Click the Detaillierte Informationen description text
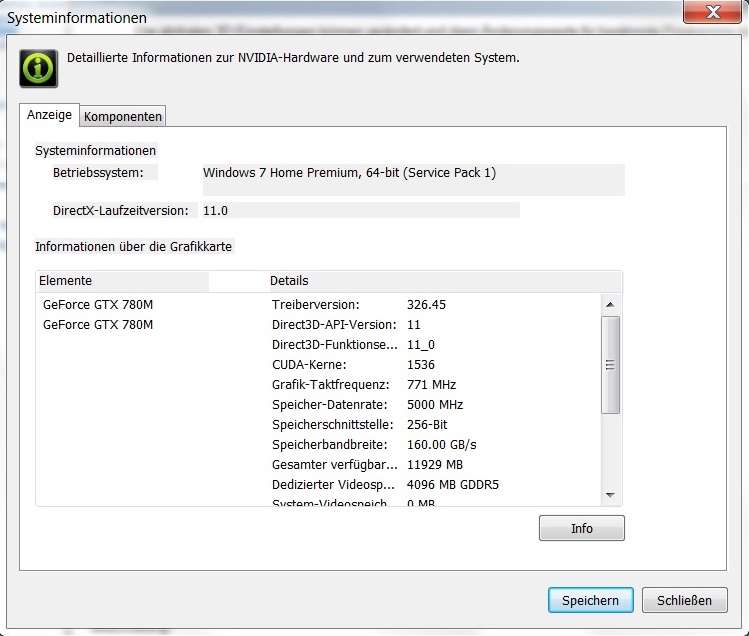749x636 pixels. click(293, 58)
